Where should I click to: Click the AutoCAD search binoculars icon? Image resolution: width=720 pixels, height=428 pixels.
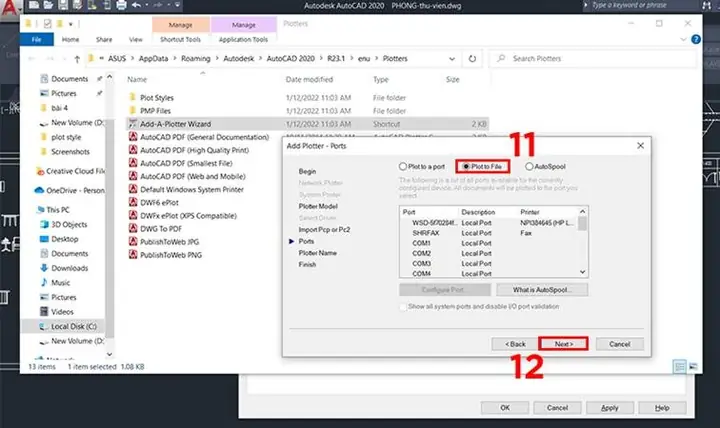point(707,6)
